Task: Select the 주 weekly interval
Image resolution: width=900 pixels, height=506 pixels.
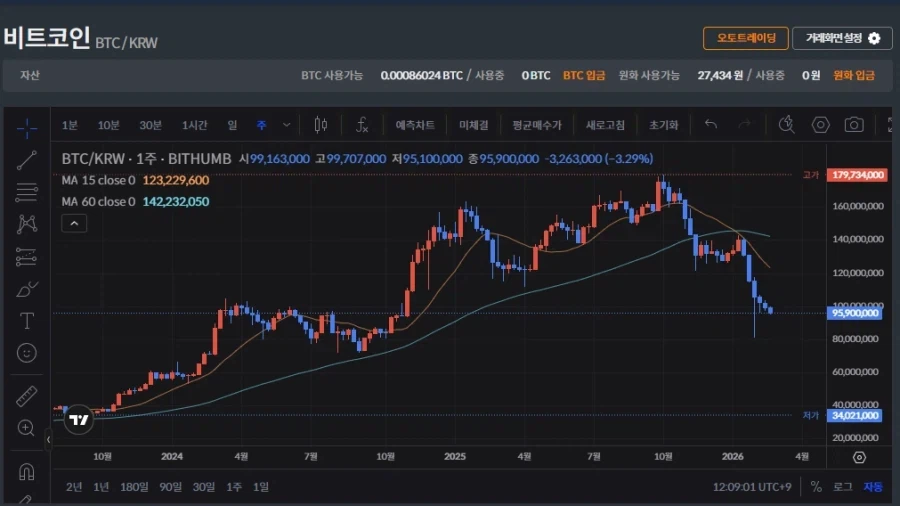Action: point(262,124)
